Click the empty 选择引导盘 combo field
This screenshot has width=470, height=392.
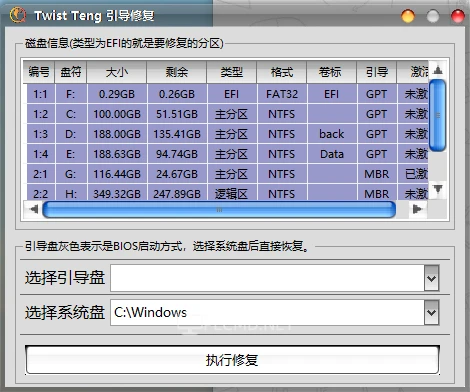click(267, 278)
